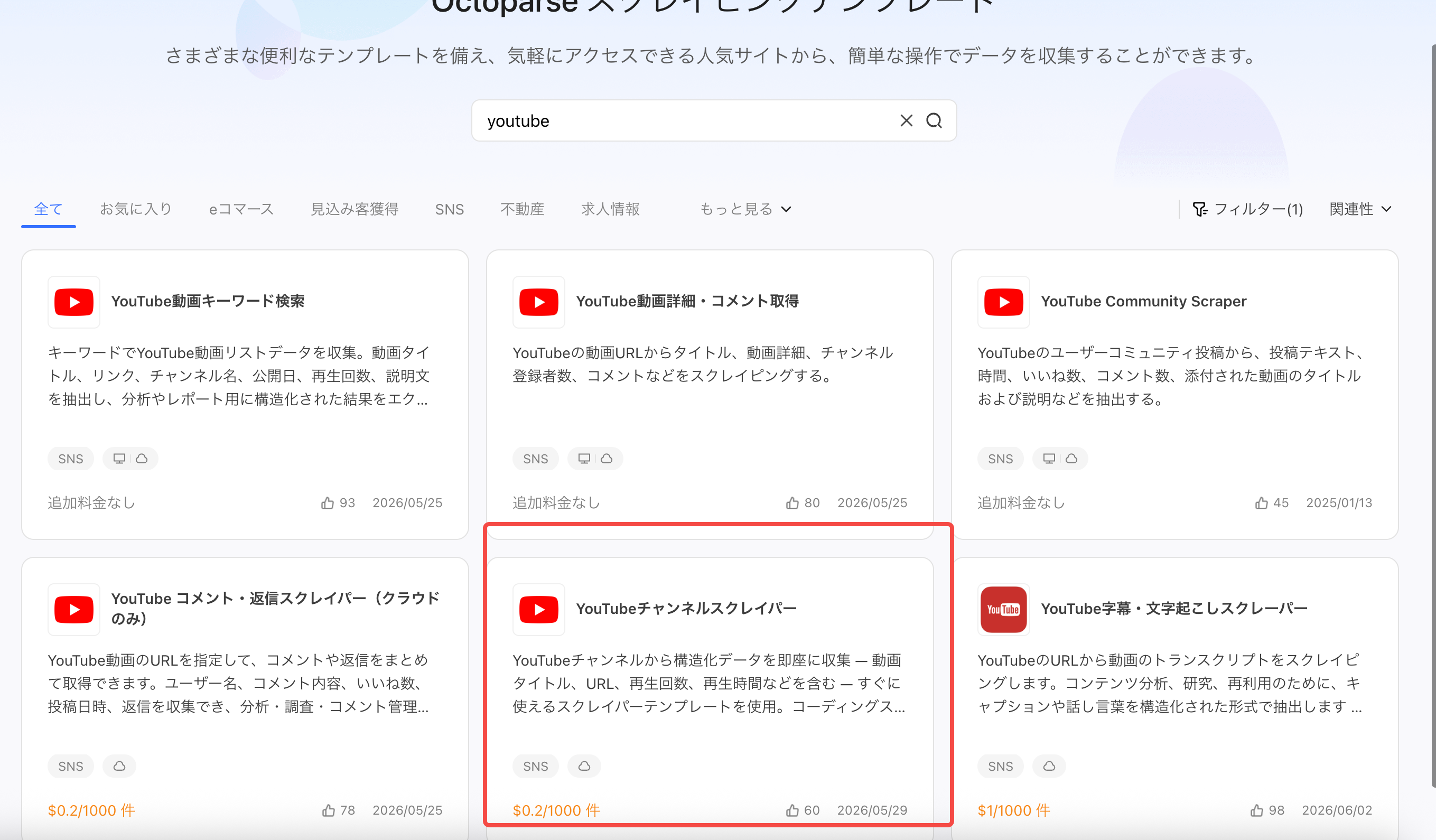Viewport: 1436px width, 840px height.
Task: Click description text of YouTube動画詳細・コメント取得 card
Action: [x=703, y=364]
